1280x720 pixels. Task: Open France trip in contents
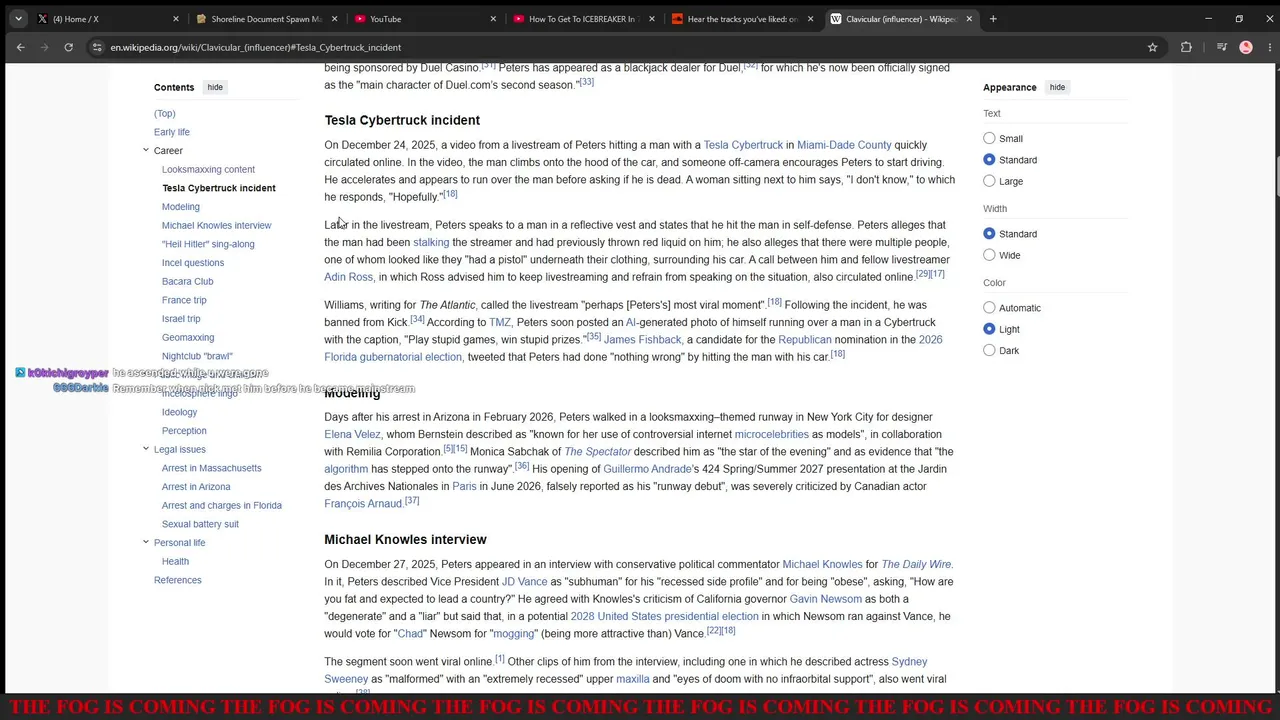(x=184, y=300)
